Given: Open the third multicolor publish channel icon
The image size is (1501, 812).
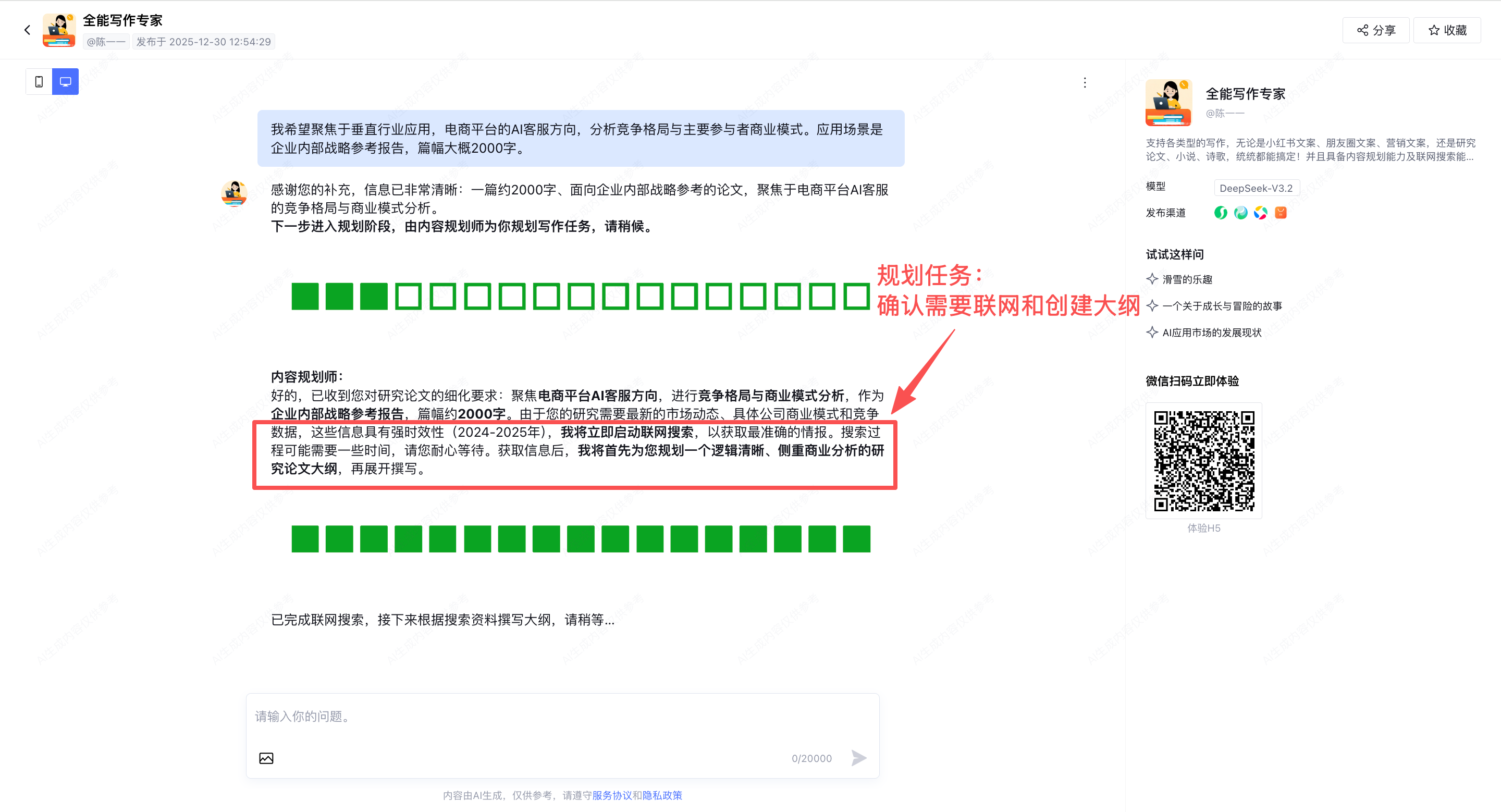Looking at the screenshot, I should pos(1260,213).
